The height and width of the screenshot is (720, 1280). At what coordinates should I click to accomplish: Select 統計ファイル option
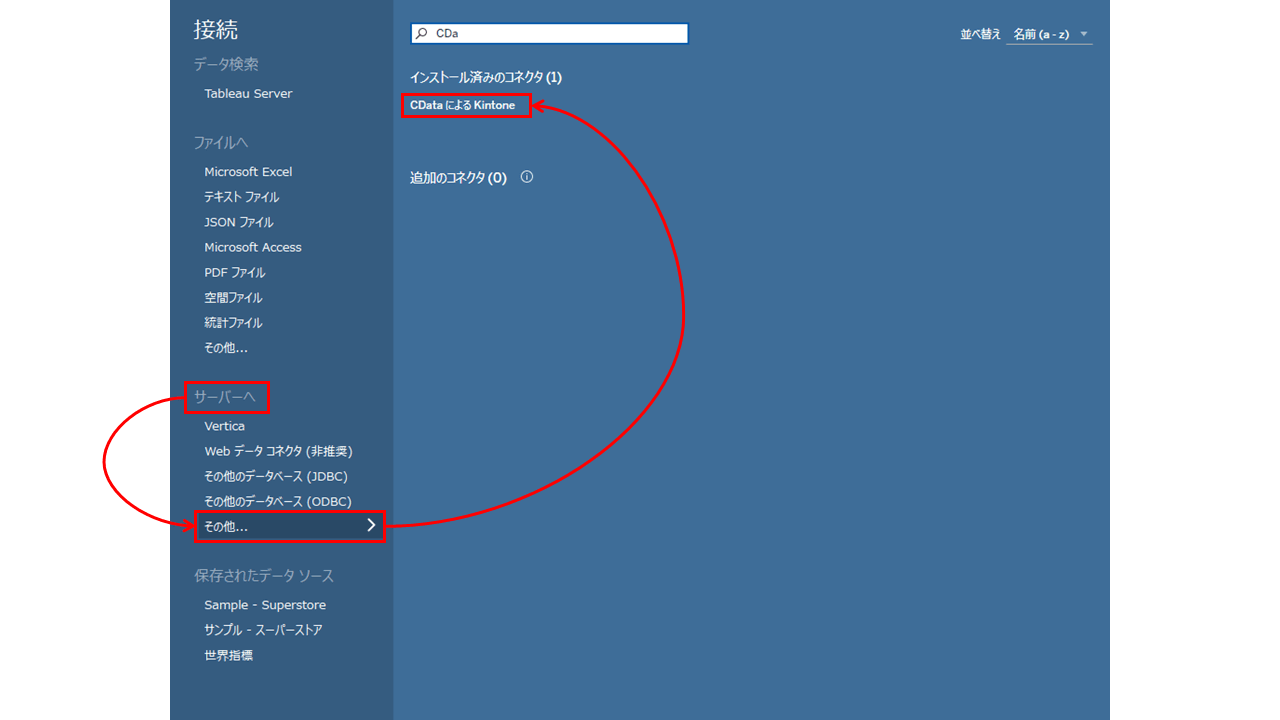[233, 322]
